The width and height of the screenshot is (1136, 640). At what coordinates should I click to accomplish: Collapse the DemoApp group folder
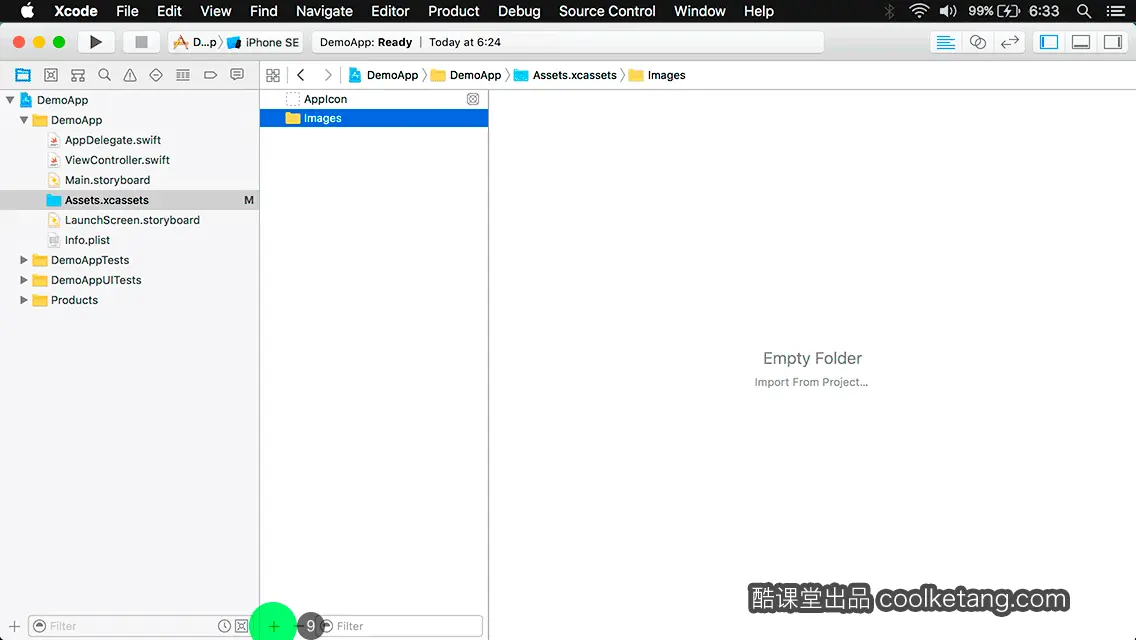pos(24,120)
